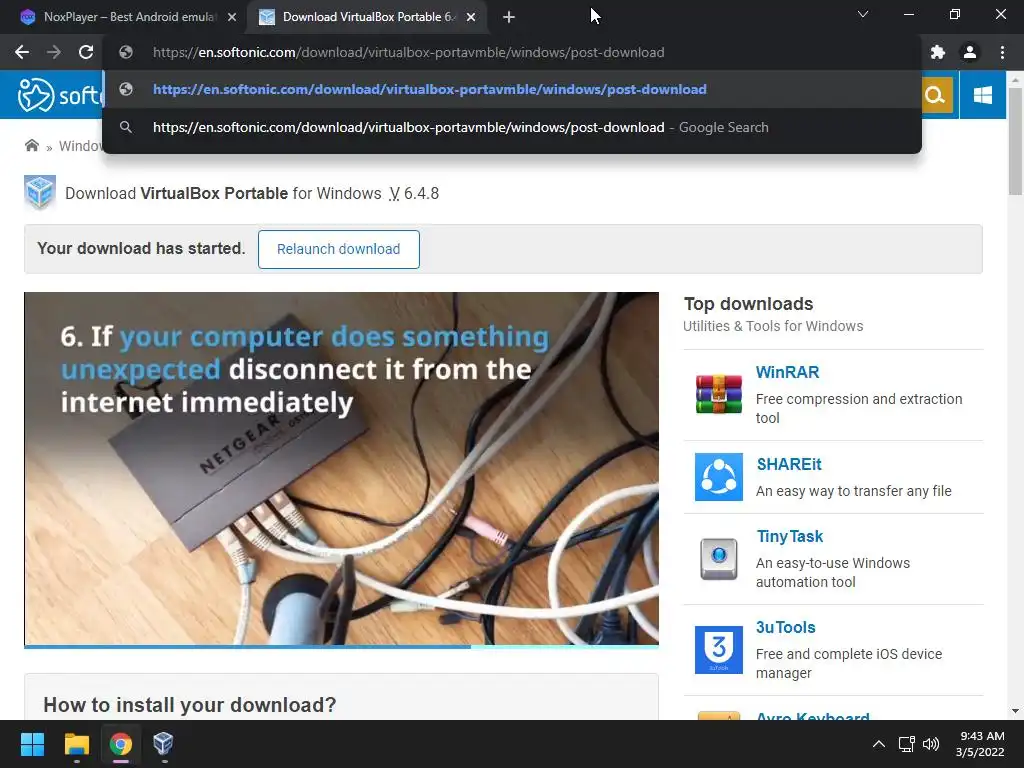Open the orange Softonic search button
This screenshot has width=1024, height=768.
click(936, 95)
